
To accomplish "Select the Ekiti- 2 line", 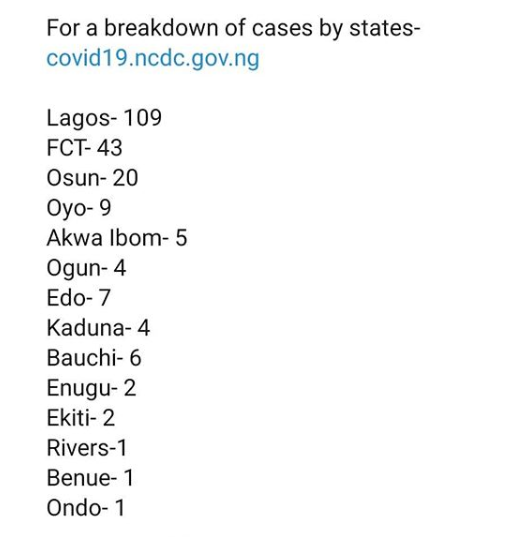I will pos(80,418).
